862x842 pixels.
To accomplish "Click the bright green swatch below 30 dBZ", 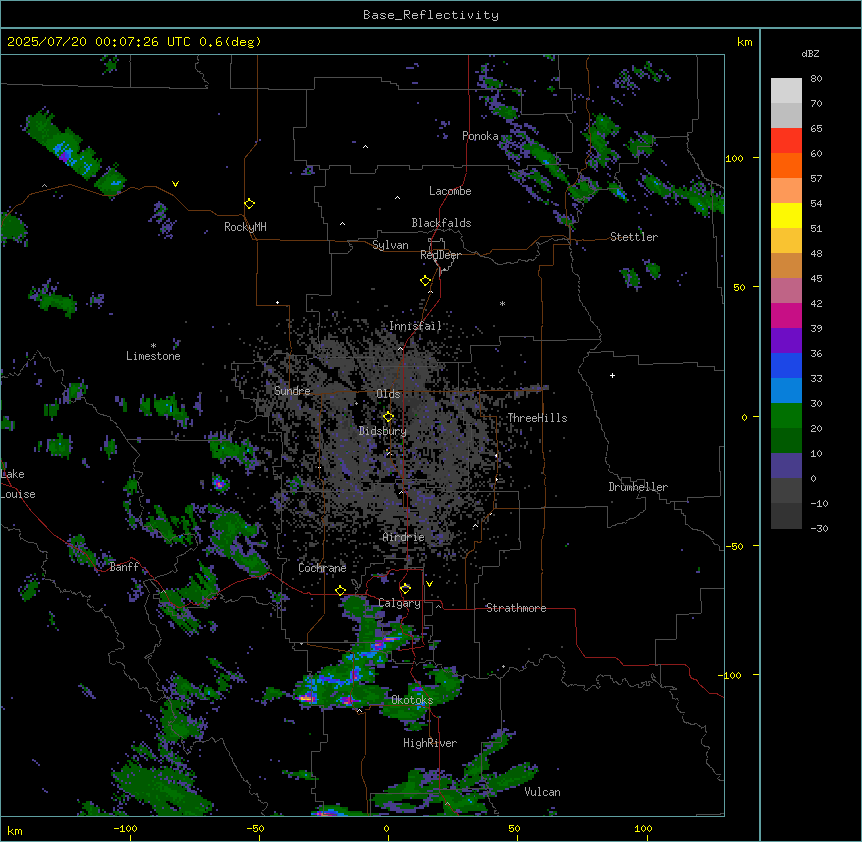I will pyautogui.click(x=786, y=416).
